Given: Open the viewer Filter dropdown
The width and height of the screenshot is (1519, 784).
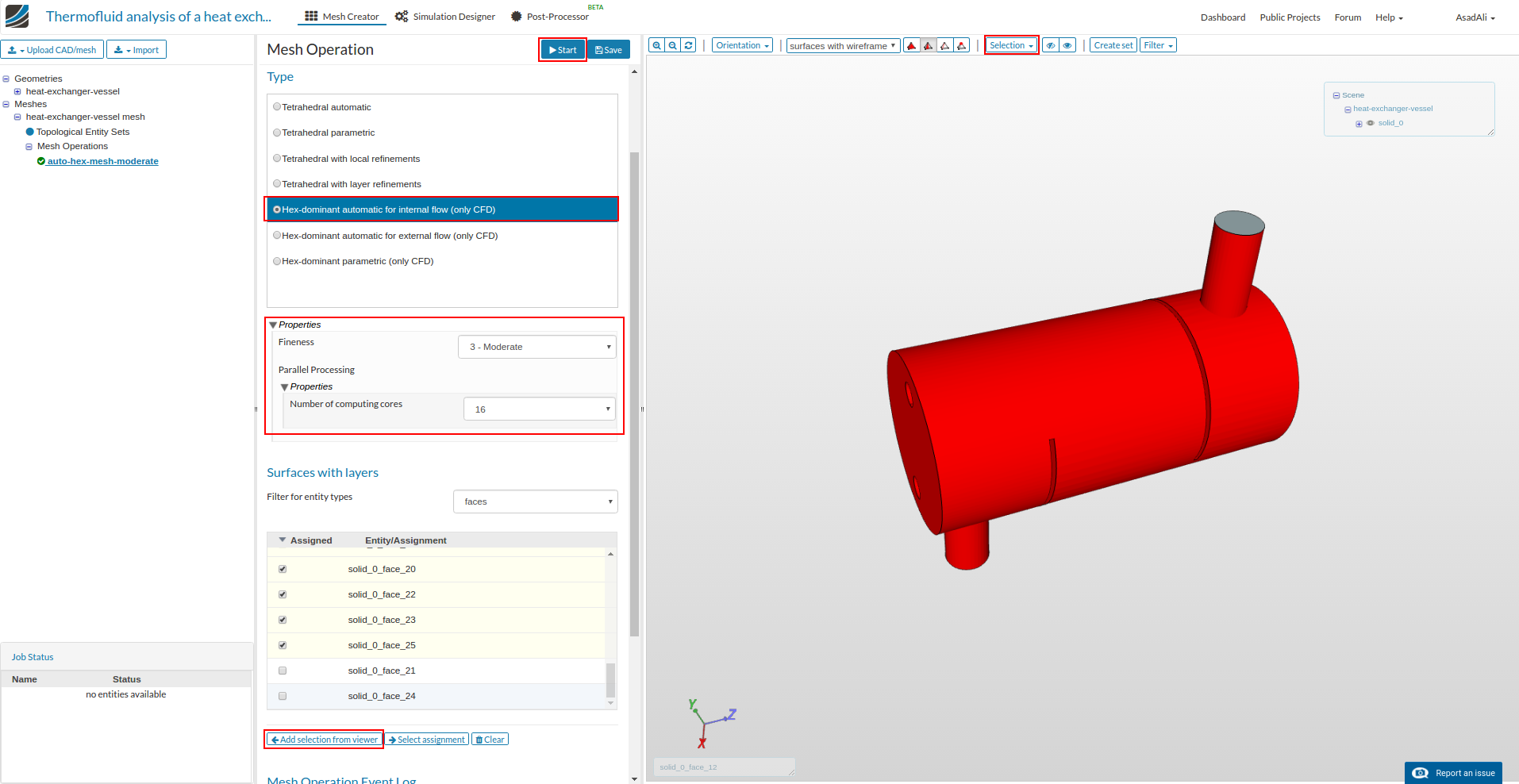Looking at the screenshot, I should (1158, 45).
